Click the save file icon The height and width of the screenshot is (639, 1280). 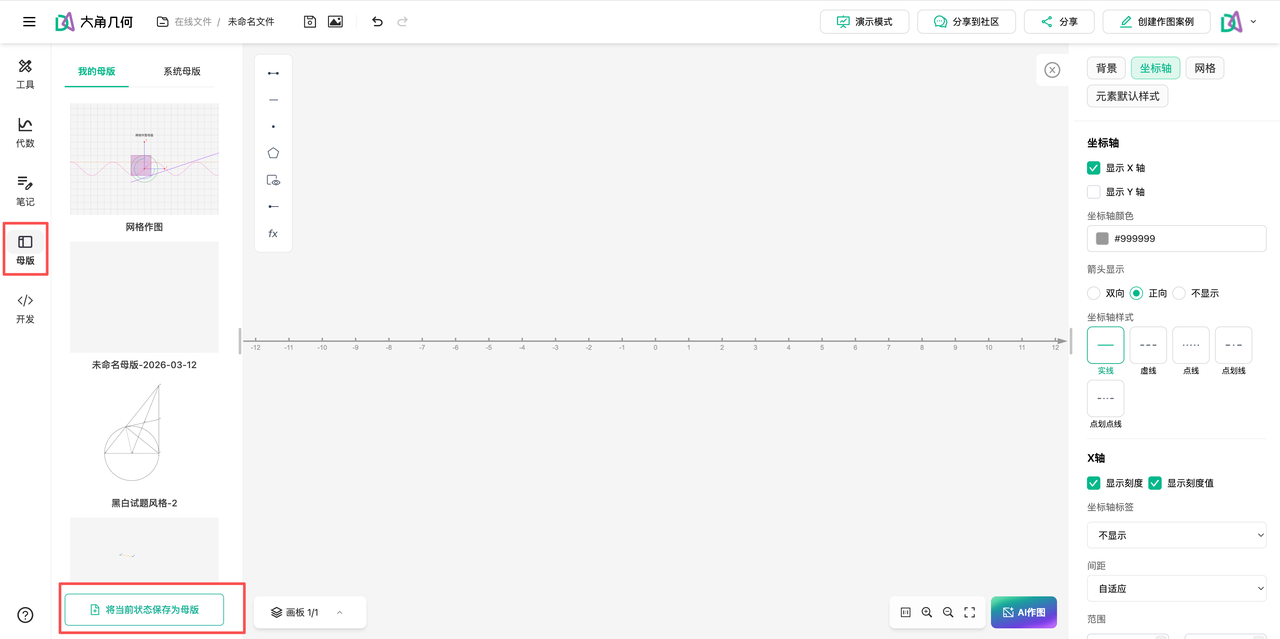[x=310, y=22]
